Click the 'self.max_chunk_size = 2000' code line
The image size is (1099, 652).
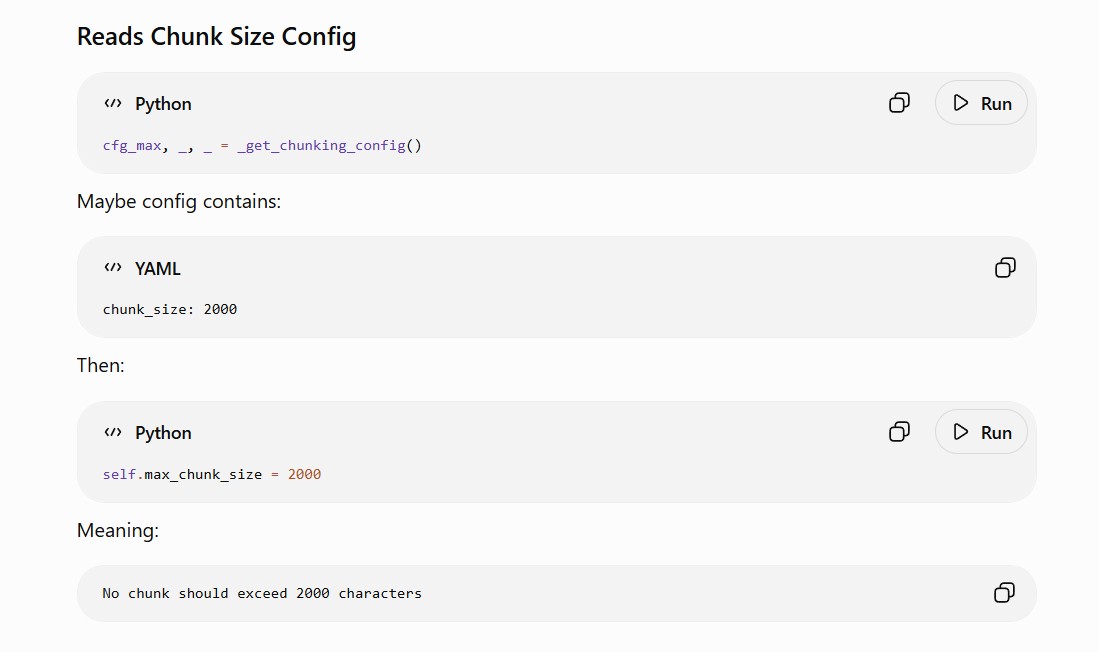[x=212, y=475]
